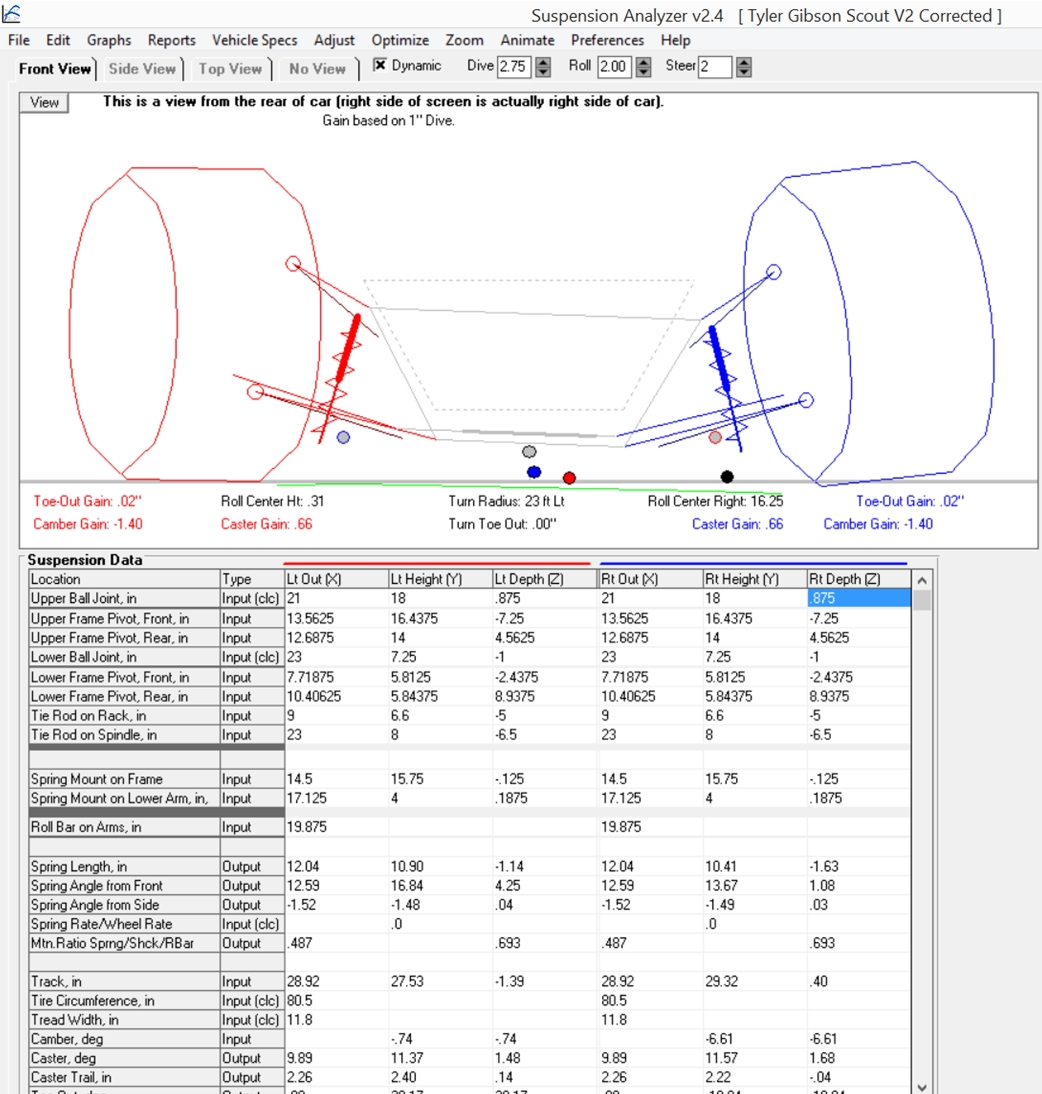Select Tread Width Lt value 11.8
The width and height of the screenshot is (1042, 1094).
coord(336,1020)
